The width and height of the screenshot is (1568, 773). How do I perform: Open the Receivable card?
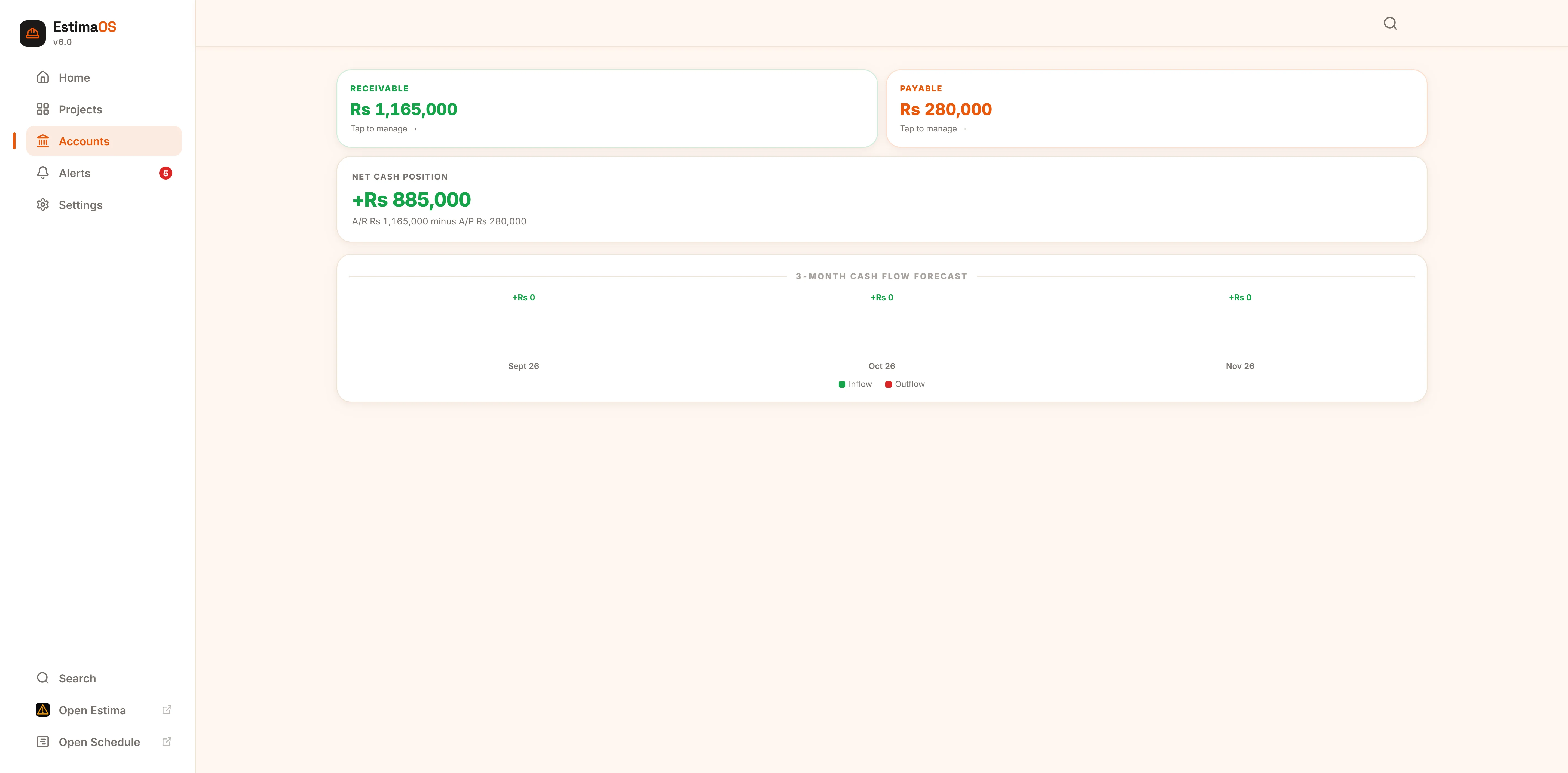[607, 108]
